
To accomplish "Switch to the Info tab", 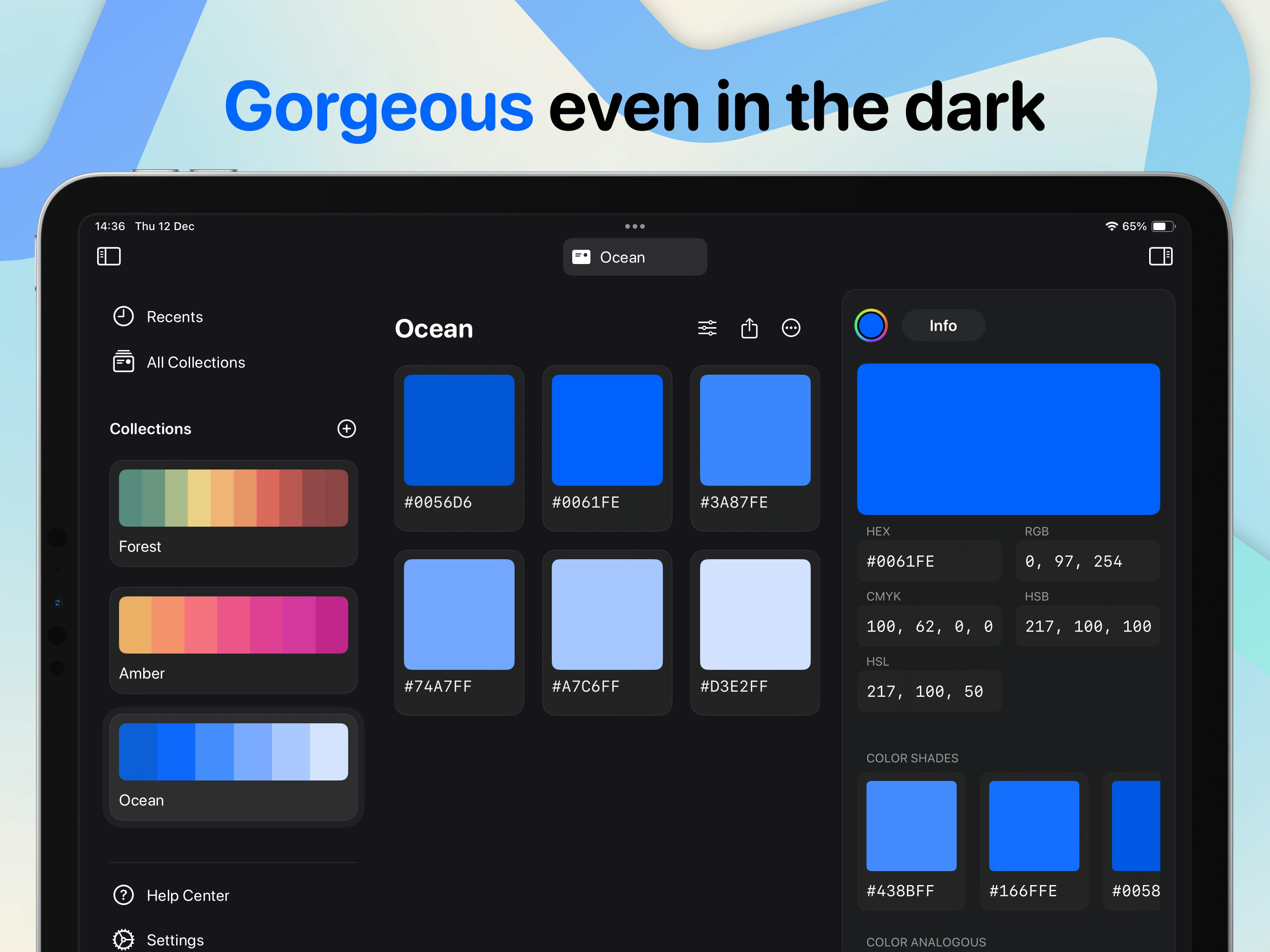I will [x=943, y=325].
